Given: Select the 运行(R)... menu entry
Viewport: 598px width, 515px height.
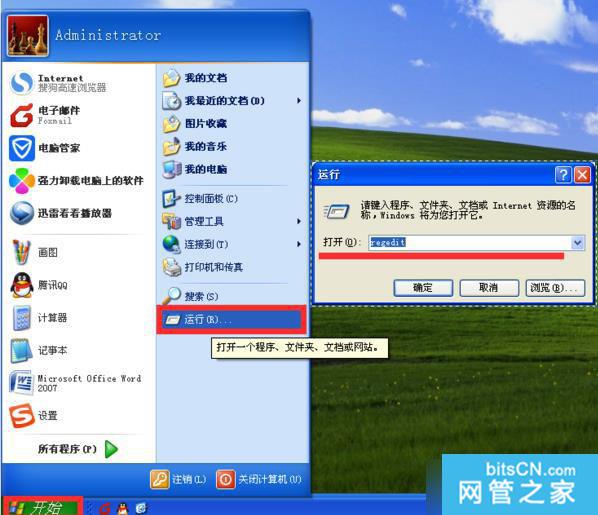Looking at the screenshot, I should click(231, 320).
